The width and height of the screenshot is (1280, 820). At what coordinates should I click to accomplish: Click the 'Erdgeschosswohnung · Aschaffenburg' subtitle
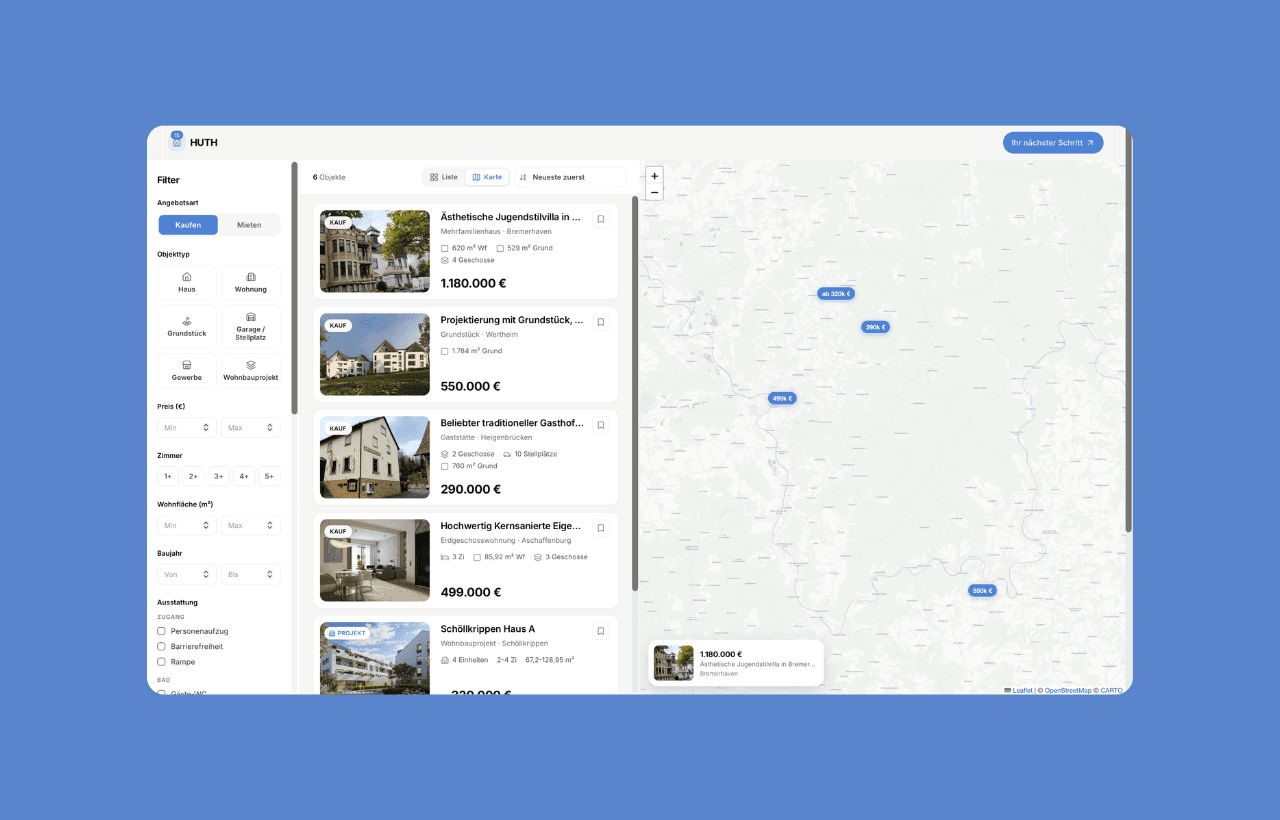click(x=506, y=541)
